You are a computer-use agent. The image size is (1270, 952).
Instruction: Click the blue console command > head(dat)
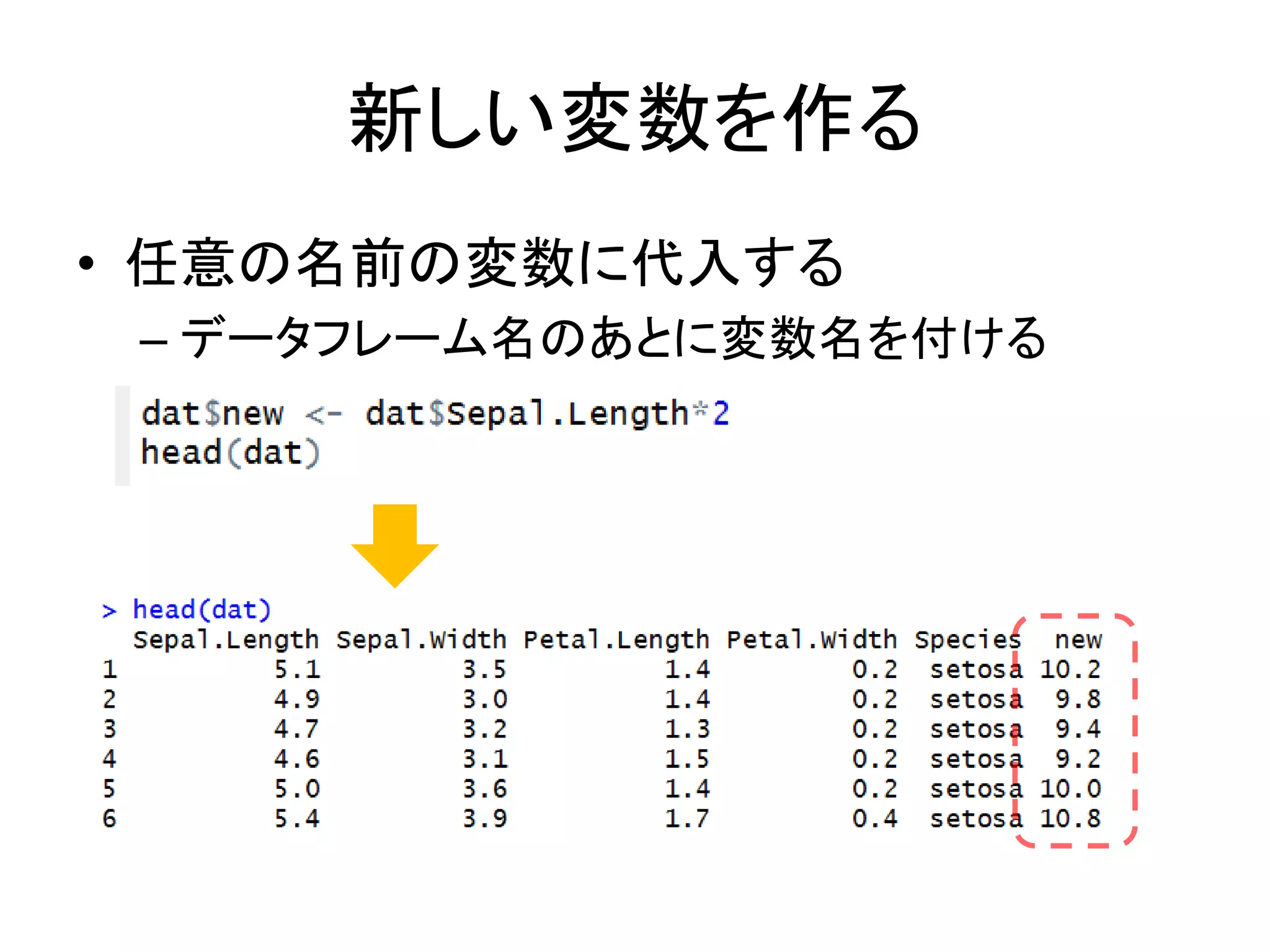[187, 610]
